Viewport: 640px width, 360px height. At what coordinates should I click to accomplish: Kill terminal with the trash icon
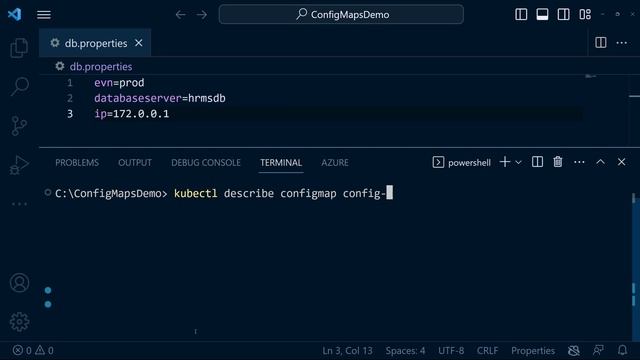pos(558,162)
